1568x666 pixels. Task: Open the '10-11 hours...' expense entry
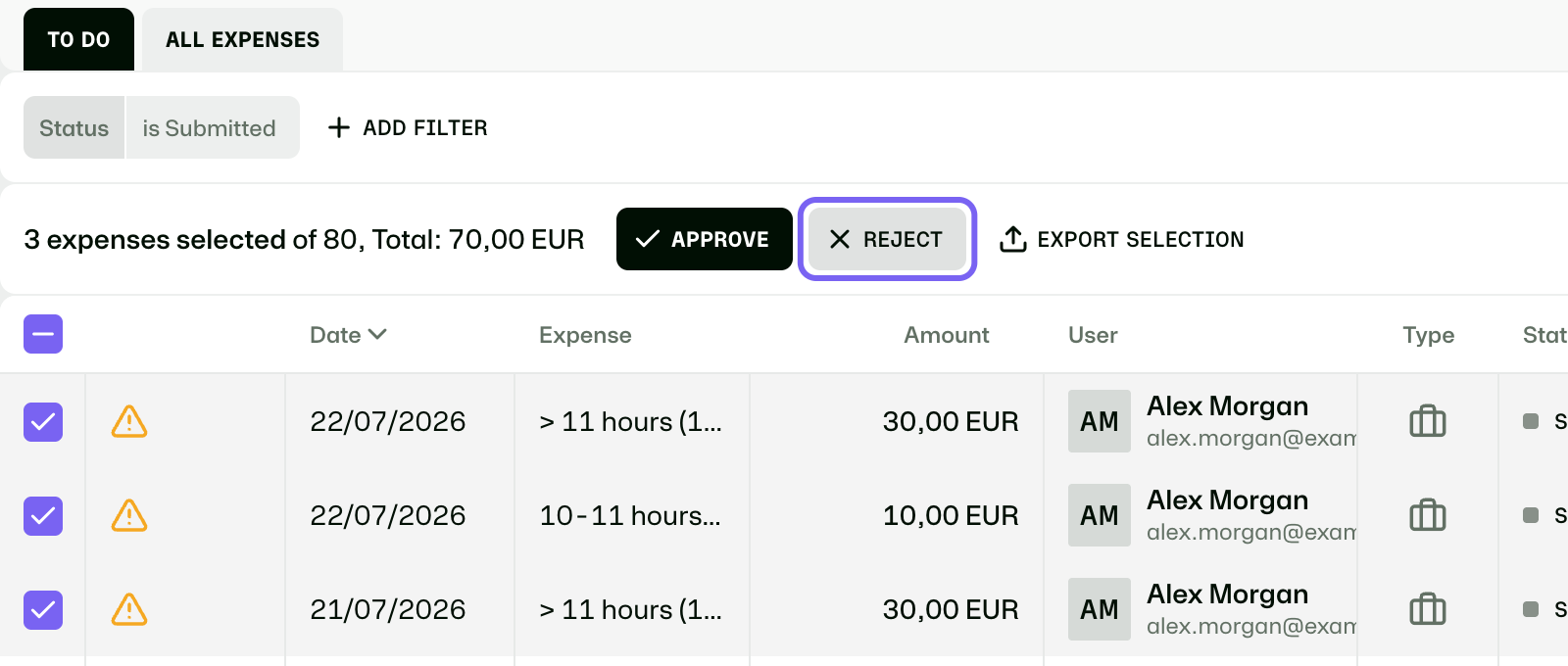[x=630, y=515]
